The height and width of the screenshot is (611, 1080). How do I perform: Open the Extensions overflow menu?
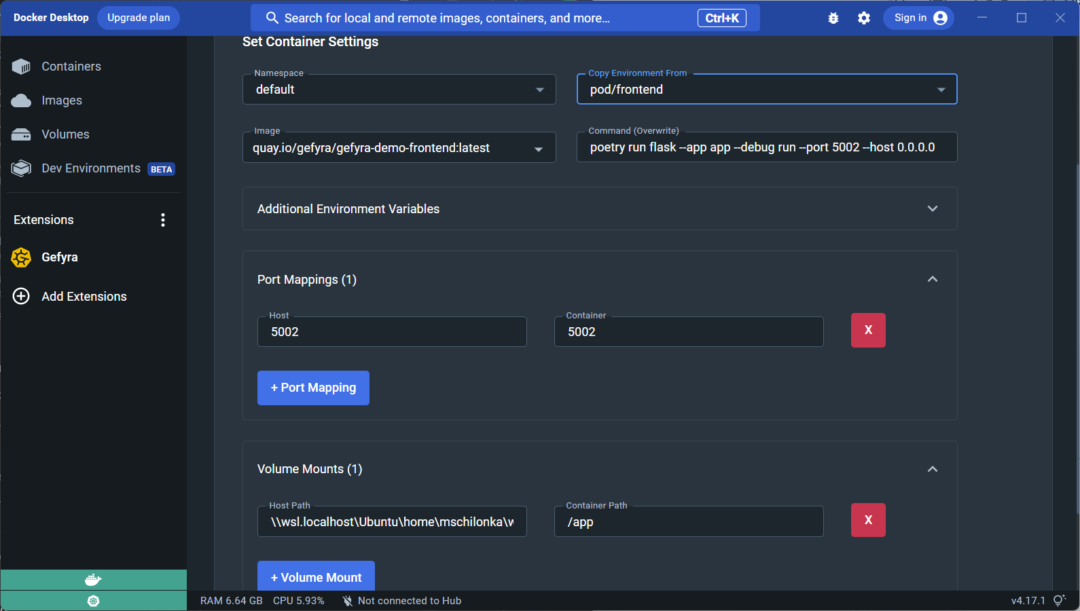tap(163, 219)
